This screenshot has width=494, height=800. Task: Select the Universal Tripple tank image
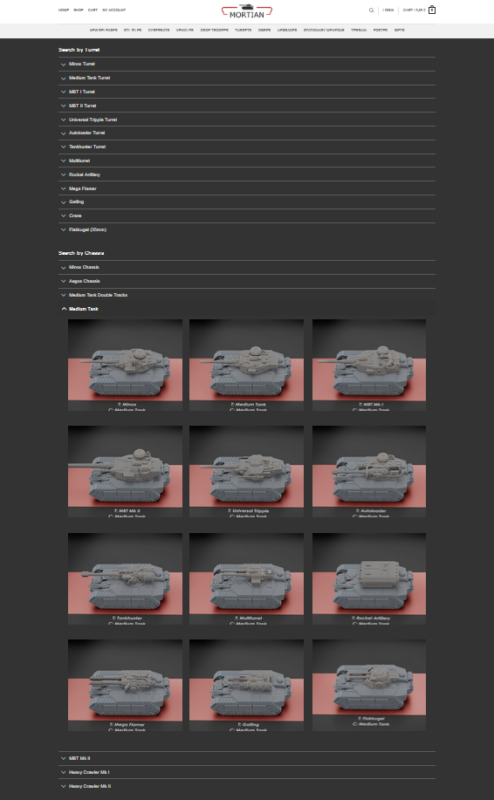(x=246, y=471)
